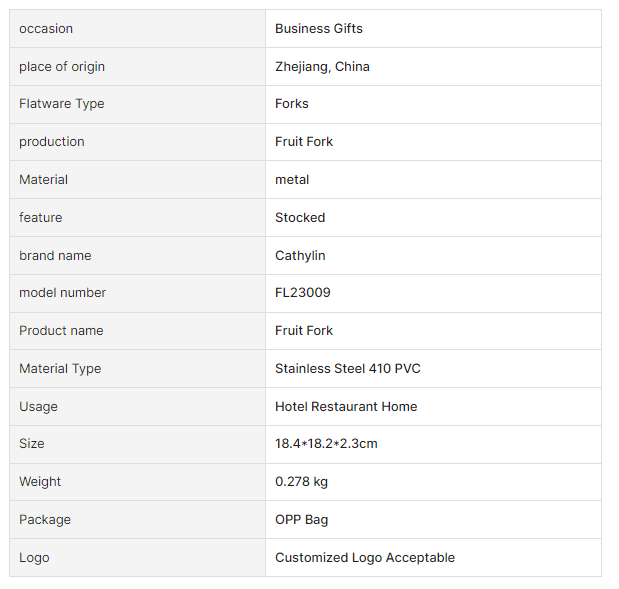The height and width of the screenshot is (589, 619).
Task: Select the 'occasion' label cell
Action: click(x=46, y=29)
